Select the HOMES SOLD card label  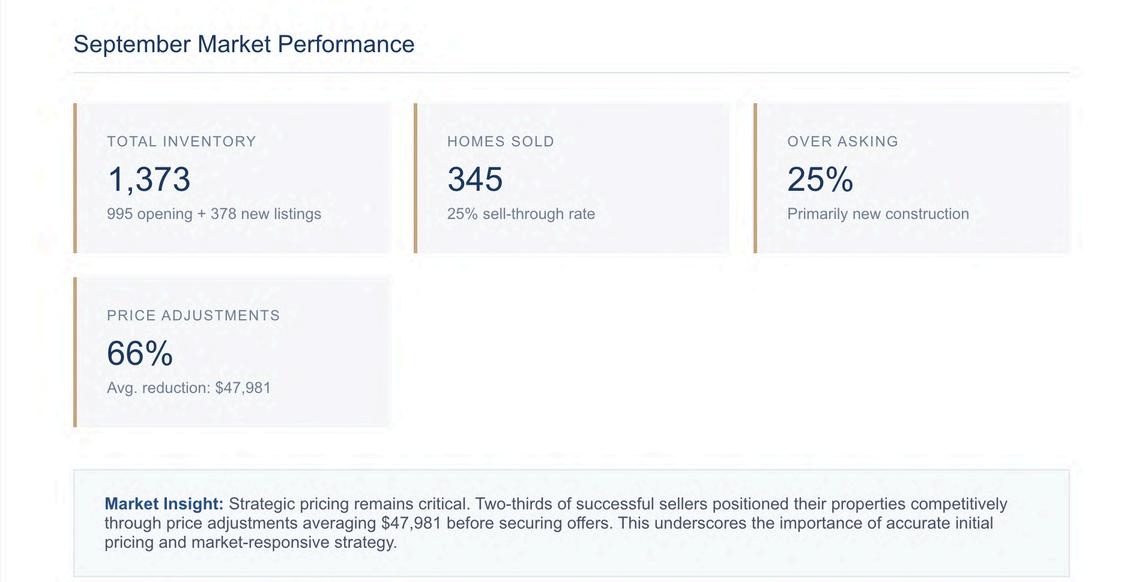pyautogui.click(x=500, y=142)
